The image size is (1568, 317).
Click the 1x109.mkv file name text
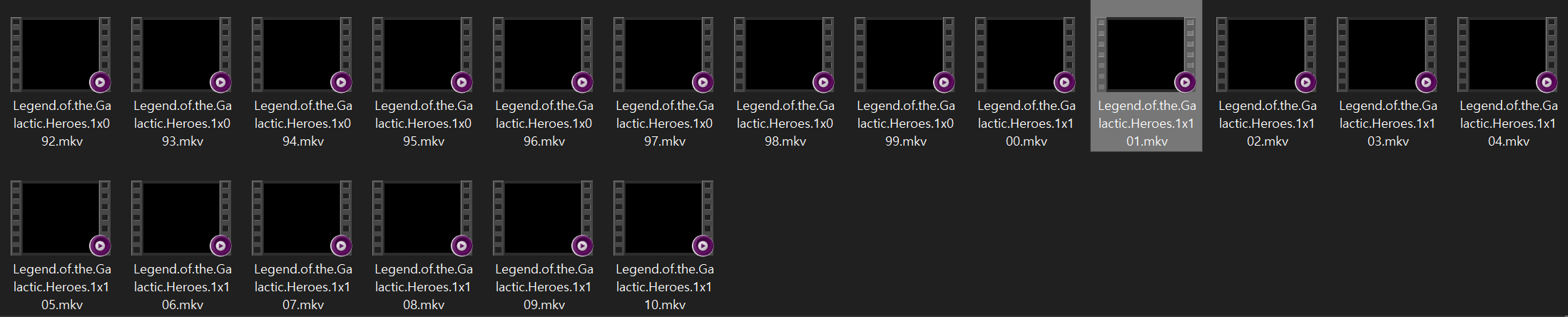544,286
